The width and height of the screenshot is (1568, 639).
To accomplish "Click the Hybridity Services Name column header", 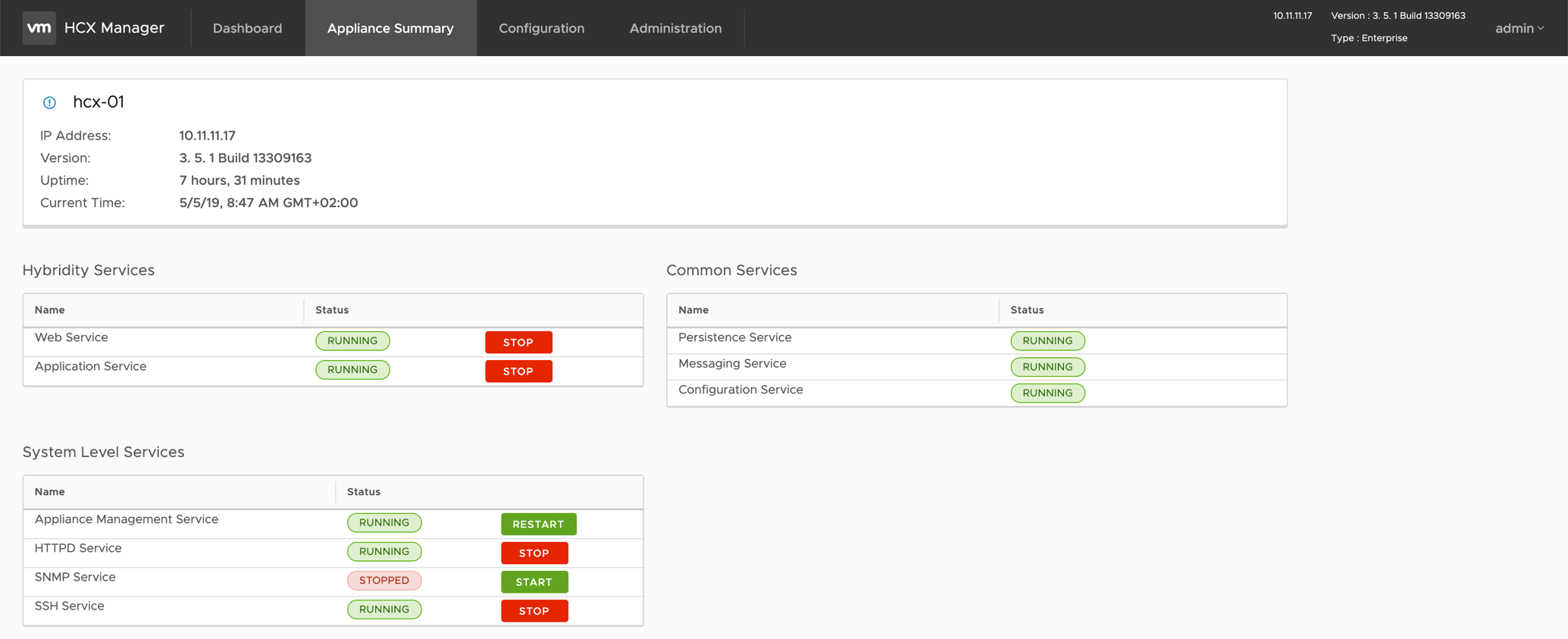I will [x=50, y=310].
